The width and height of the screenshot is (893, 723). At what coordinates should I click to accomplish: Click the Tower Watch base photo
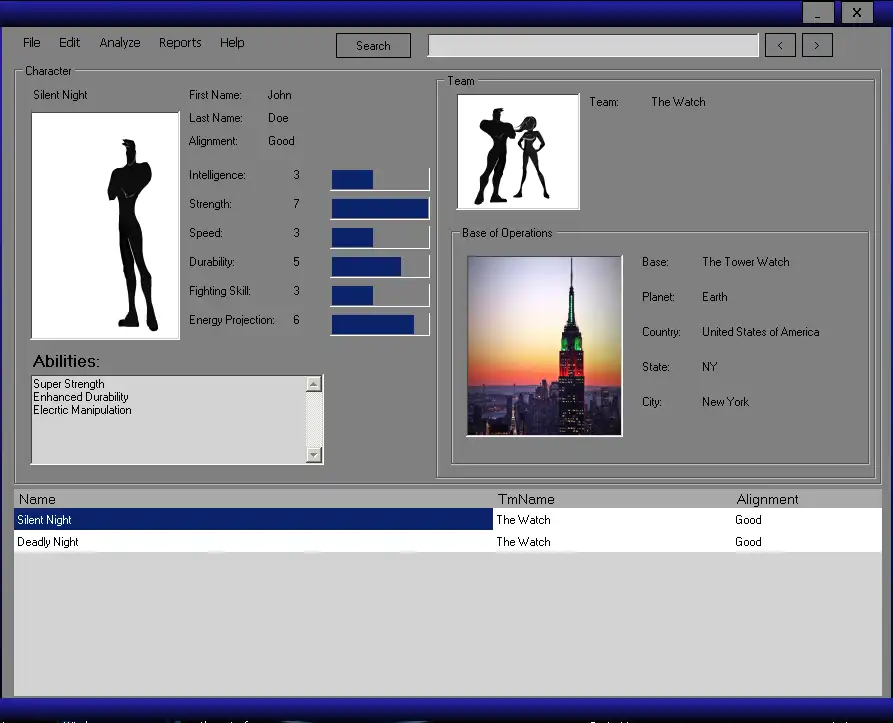coord(544,346)
